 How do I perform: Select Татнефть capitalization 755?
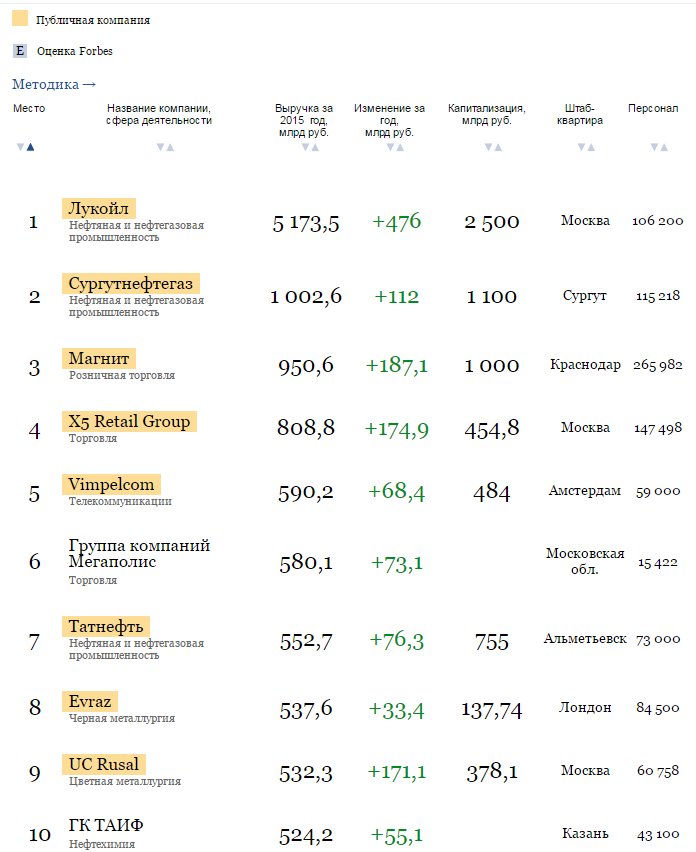(492, 642)
